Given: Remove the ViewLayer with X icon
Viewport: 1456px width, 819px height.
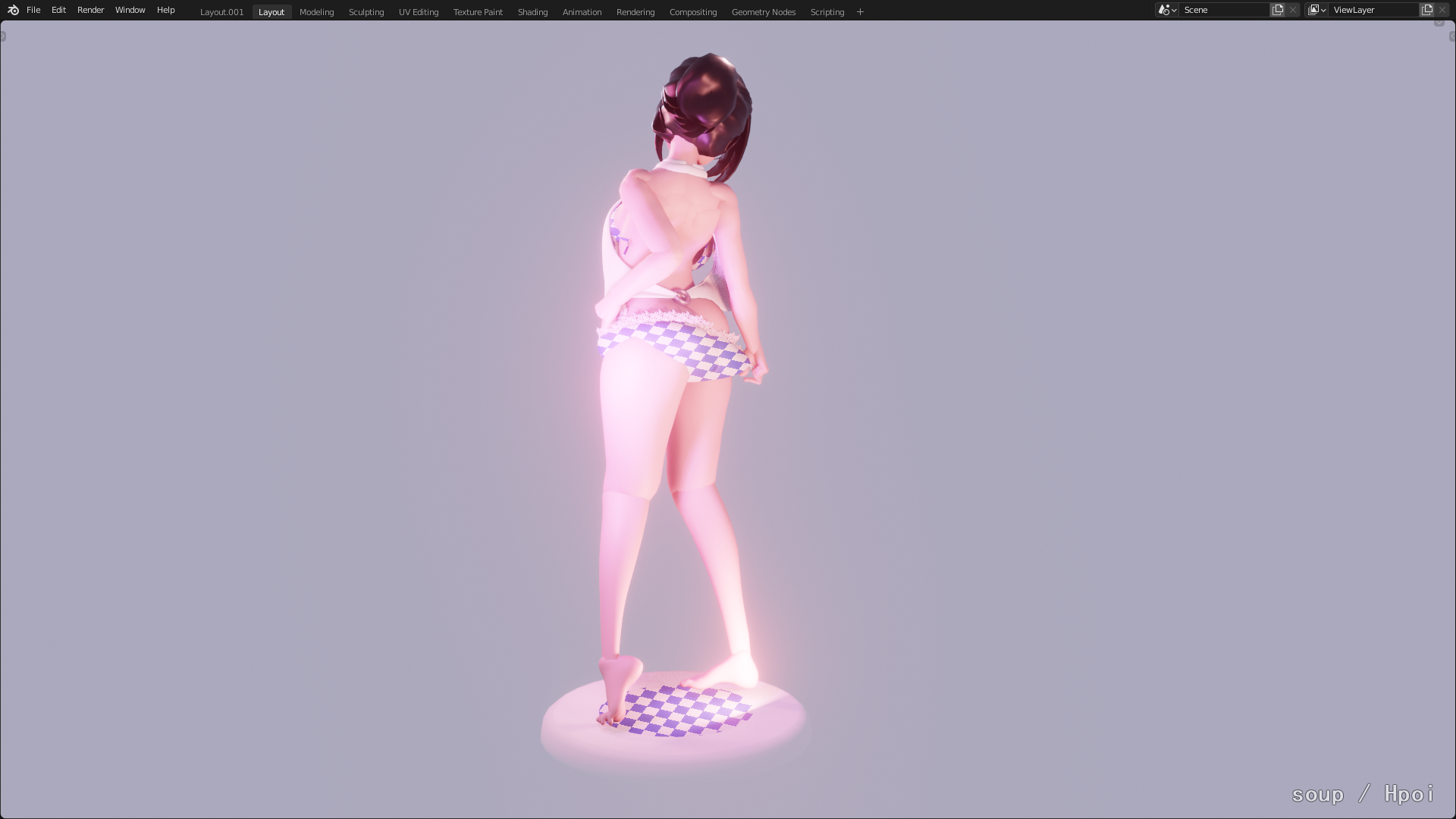Looking at the screenshot, I should click(1442, 10).
